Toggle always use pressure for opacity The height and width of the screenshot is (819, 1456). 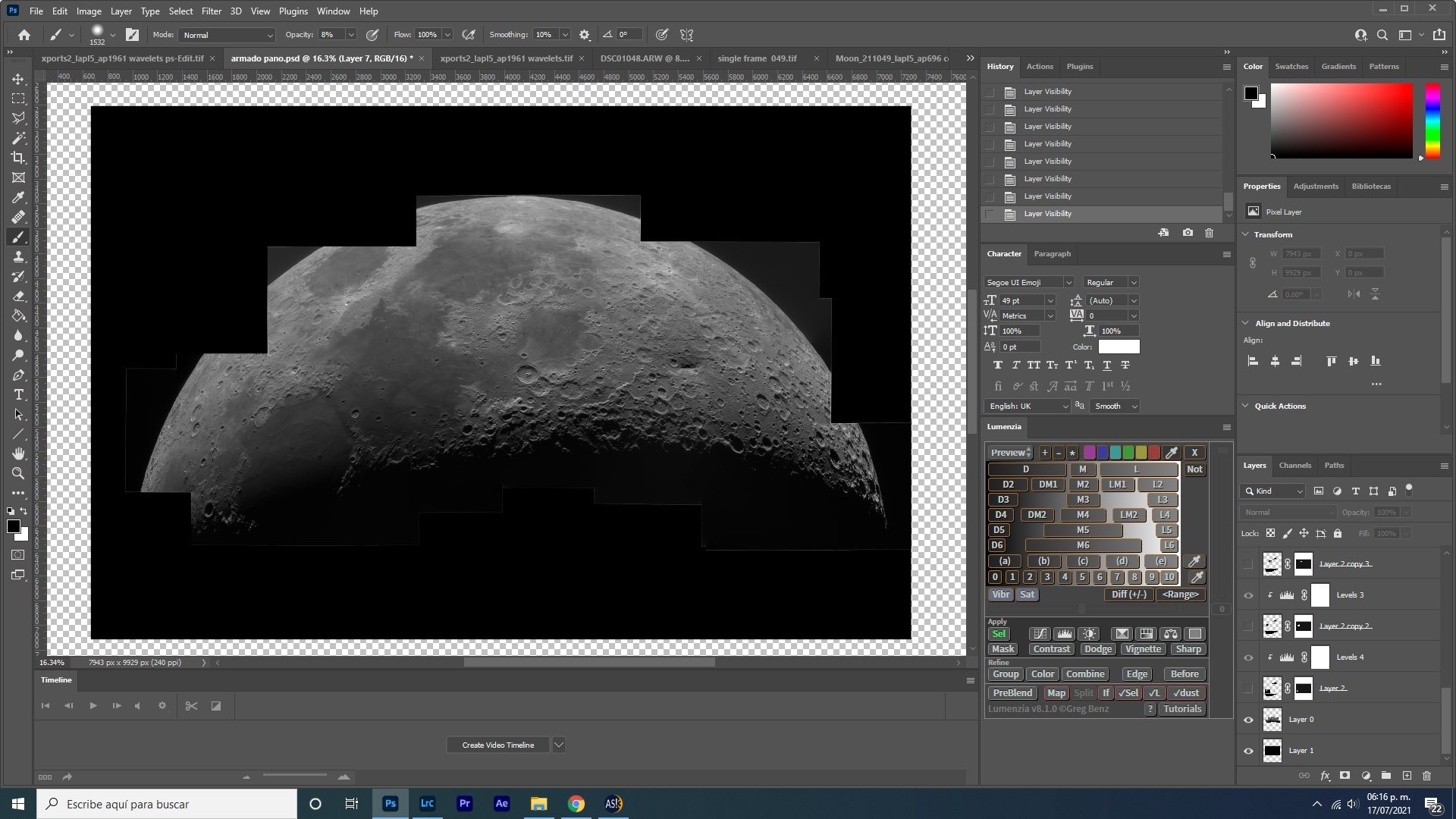[372, 35]
